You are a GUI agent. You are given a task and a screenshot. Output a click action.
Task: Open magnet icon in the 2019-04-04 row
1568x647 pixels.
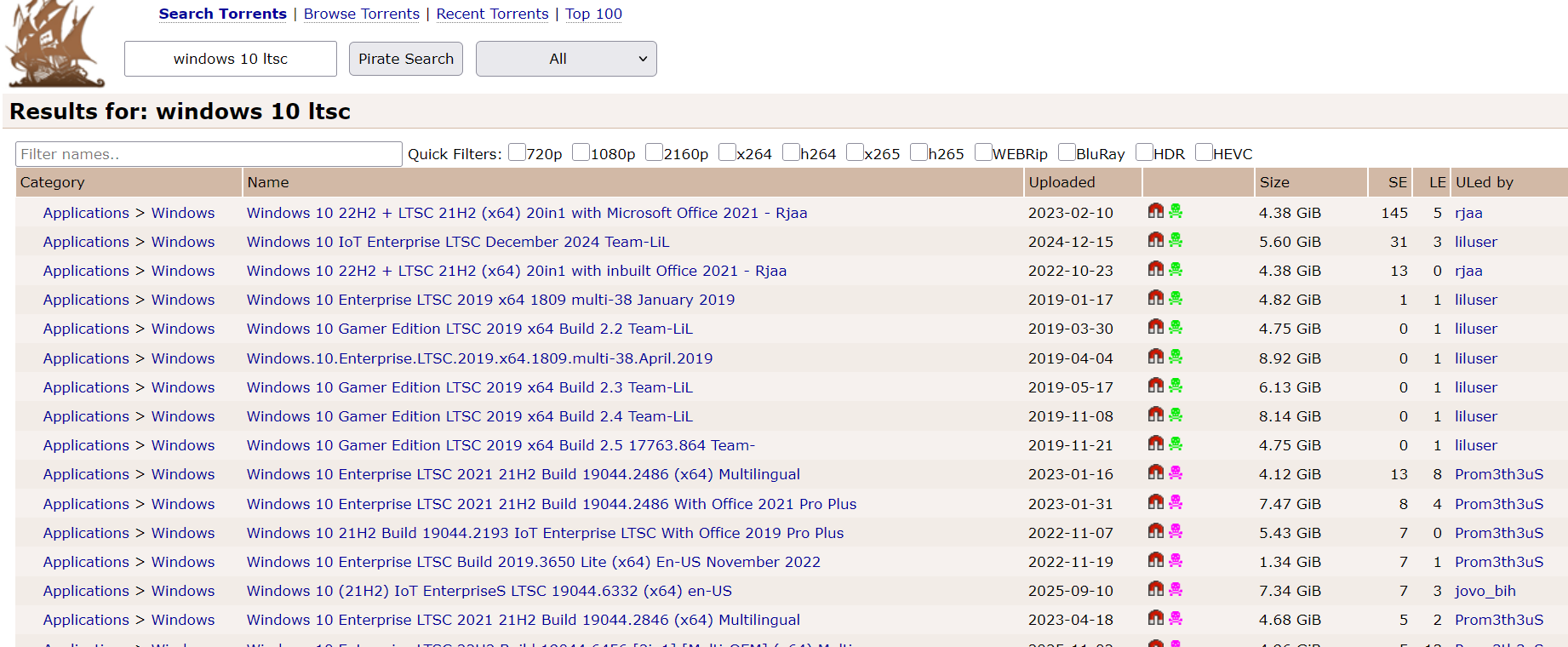1155,357
